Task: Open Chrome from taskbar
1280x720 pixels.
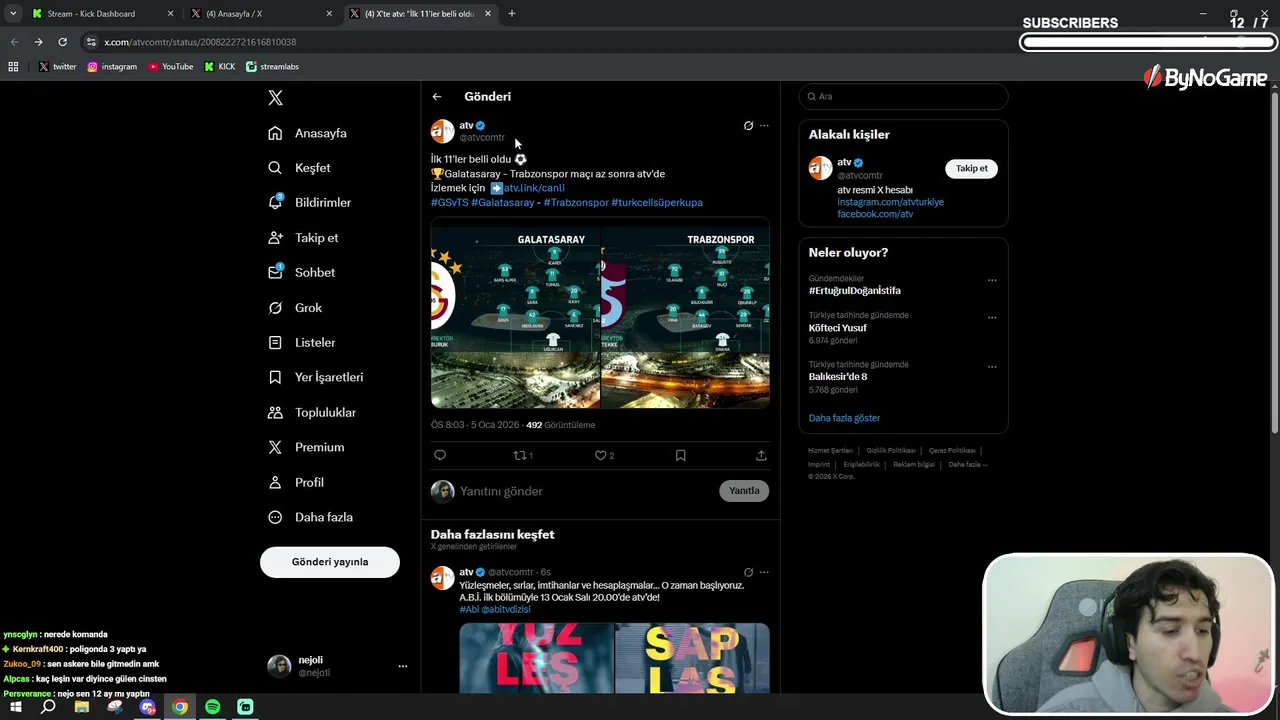Action: click(180, 707)
